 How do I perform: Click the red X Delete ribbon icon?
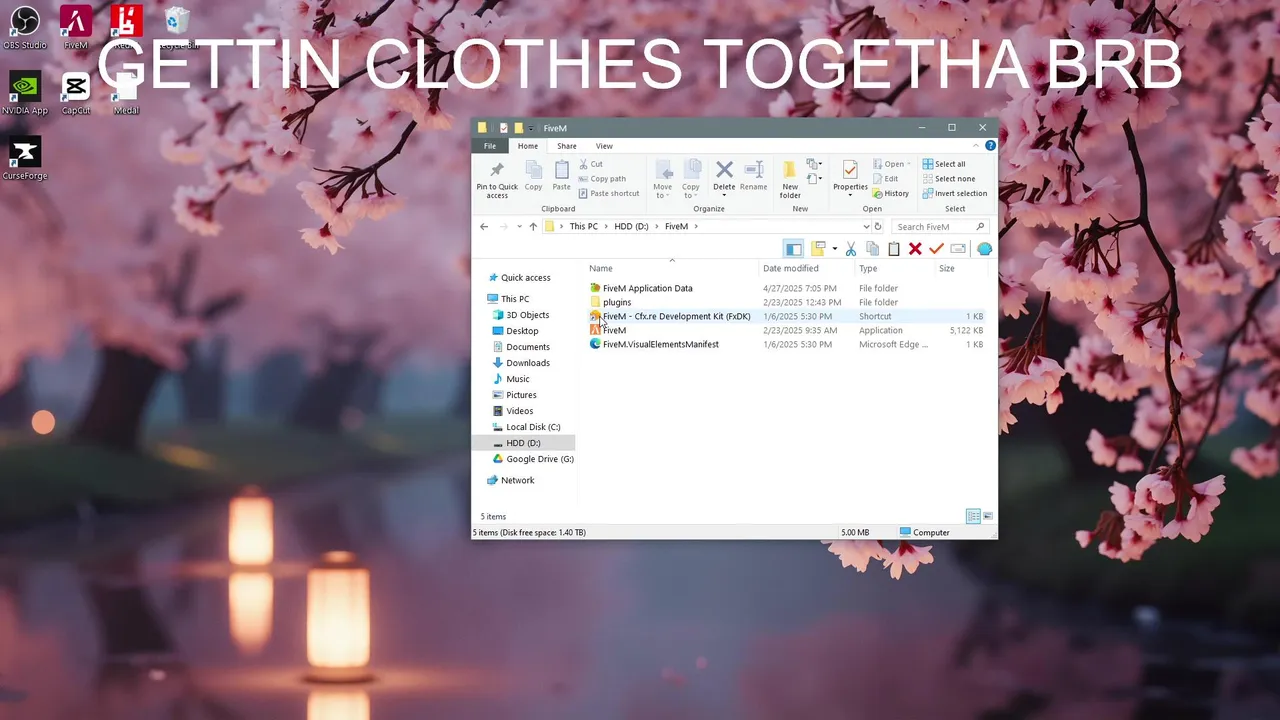point(724,169)
